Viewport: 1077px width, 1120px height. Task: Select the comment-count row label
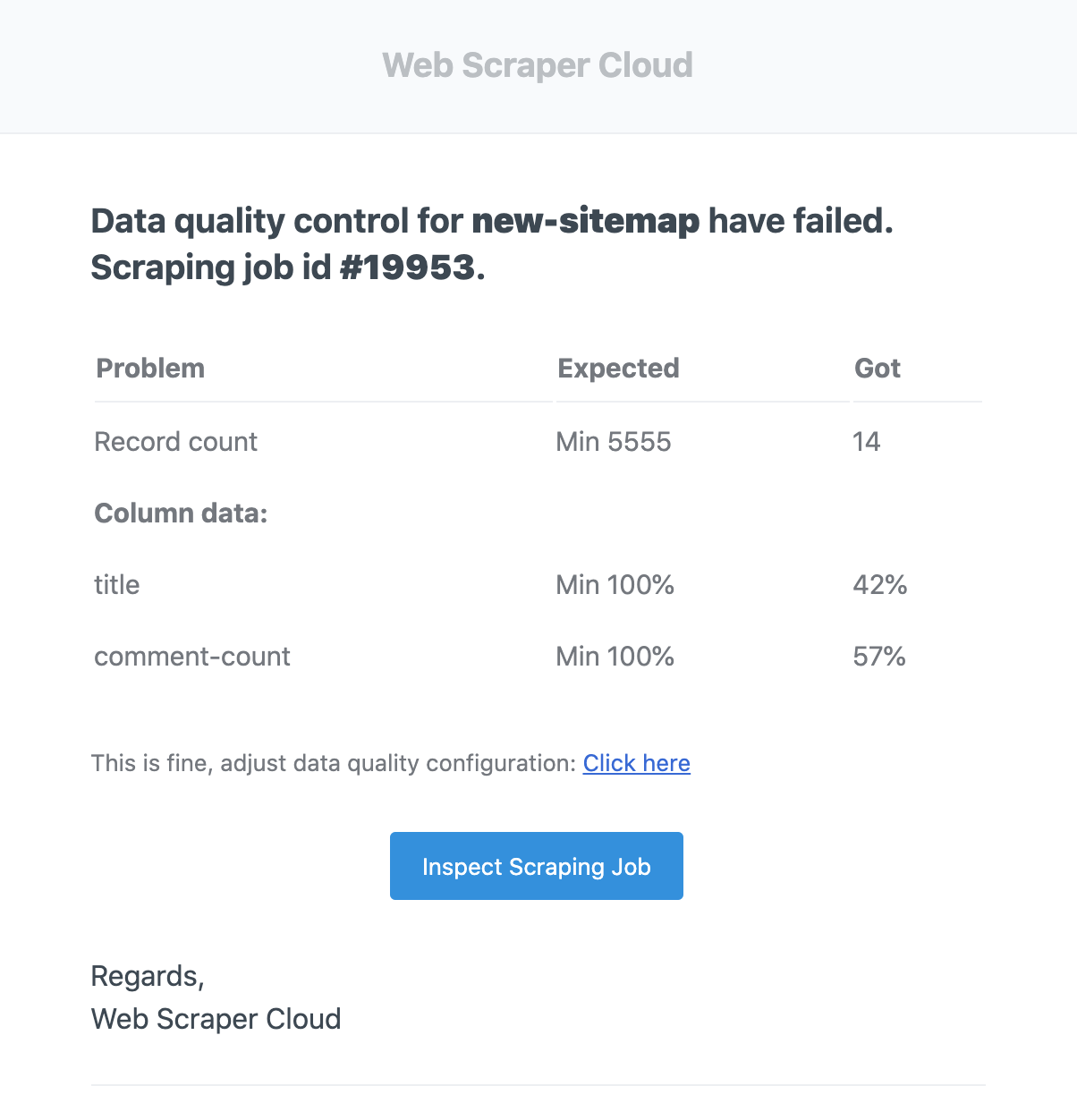(192, 657)
